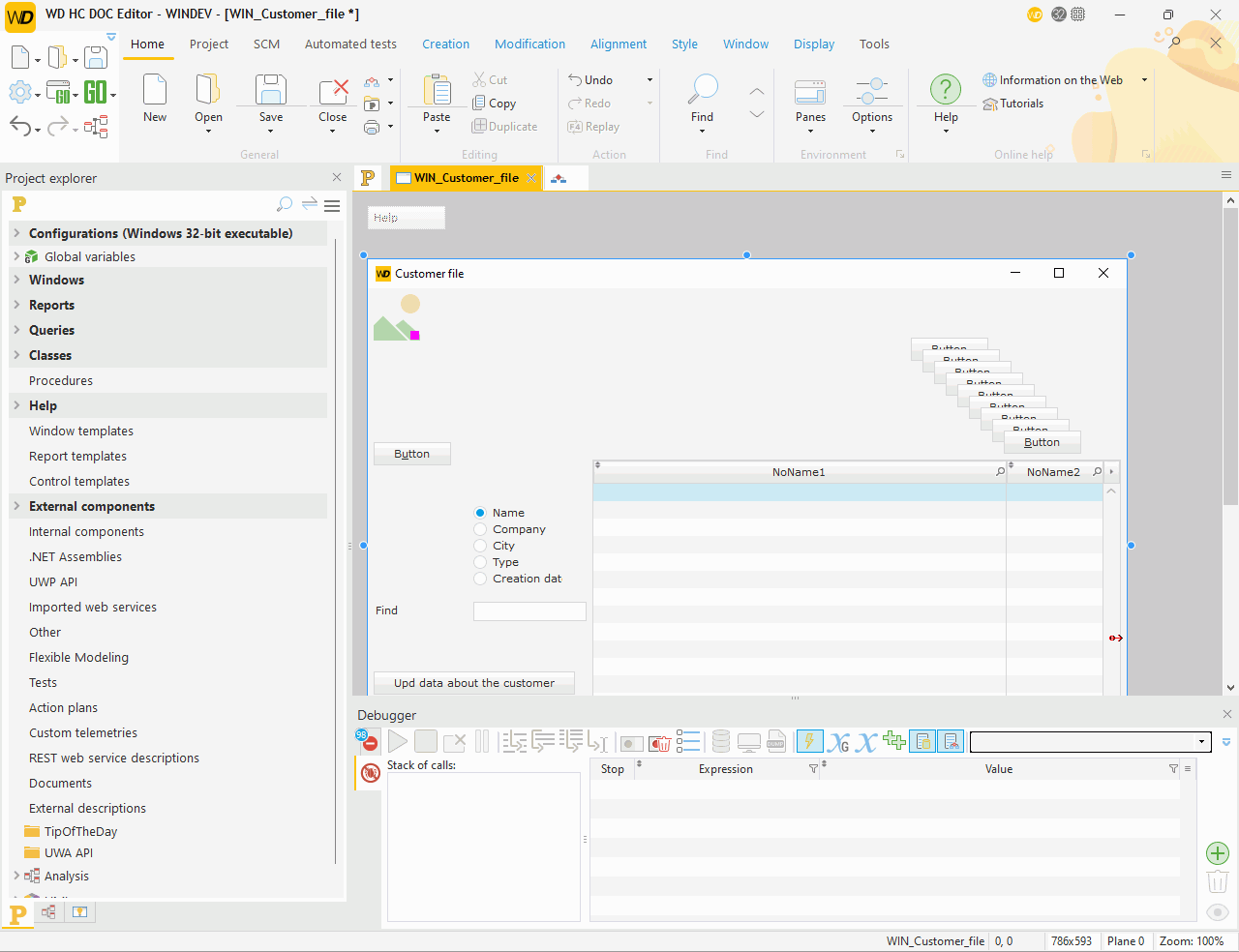This screenshot has height=952, width=1239.
Task: Select Flexible Modeling tree item
Action: [x=78, y=658]
